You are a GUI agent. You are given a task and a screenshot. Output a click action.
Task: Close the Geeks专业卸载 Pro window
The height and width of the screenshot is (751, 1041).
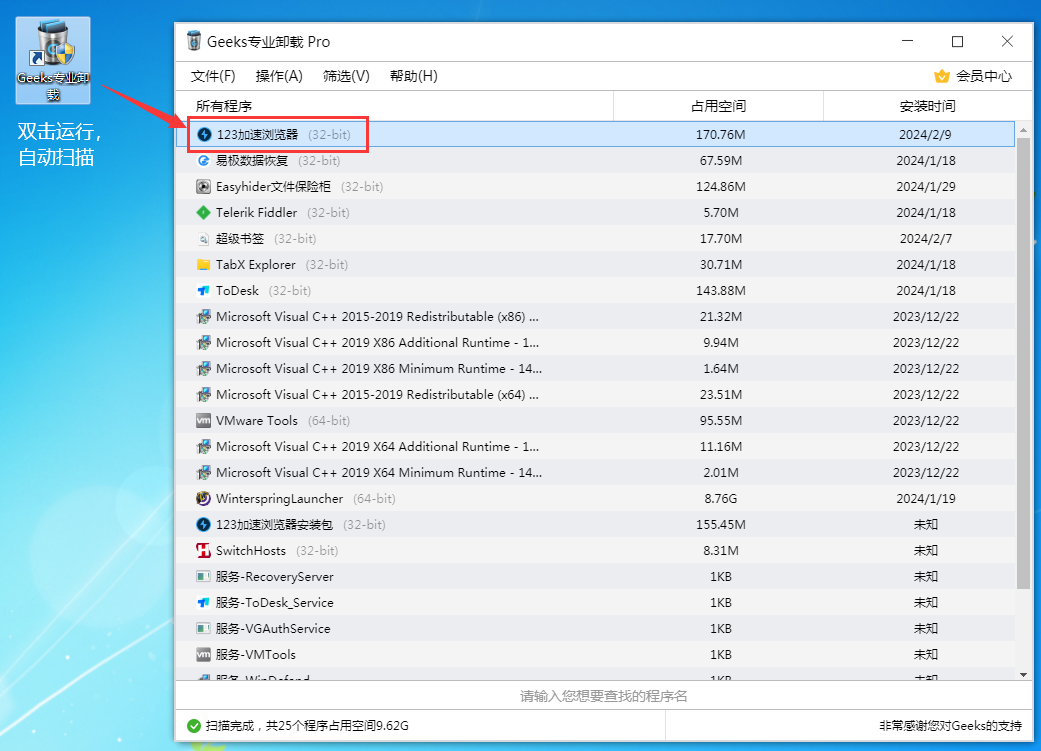click(1007, 41)
